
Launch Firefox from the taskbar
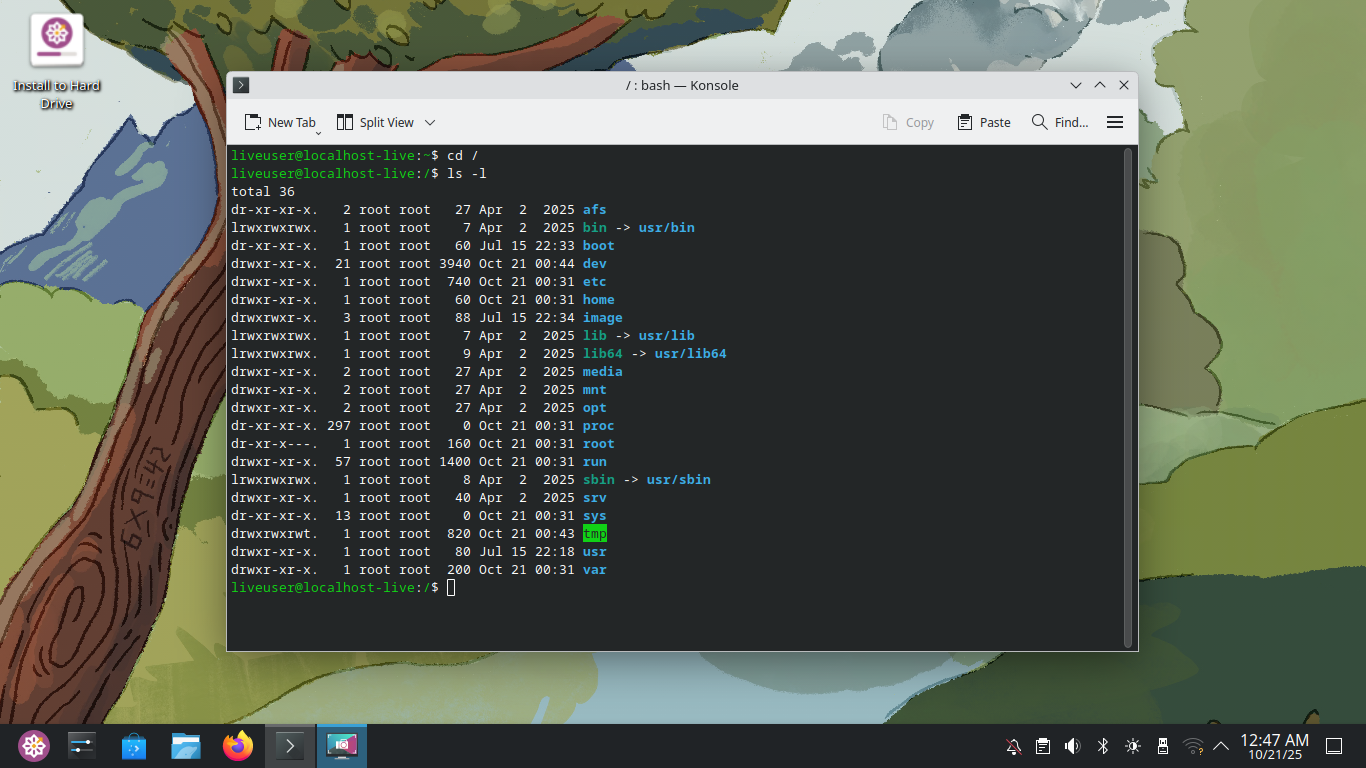[238, 746]
